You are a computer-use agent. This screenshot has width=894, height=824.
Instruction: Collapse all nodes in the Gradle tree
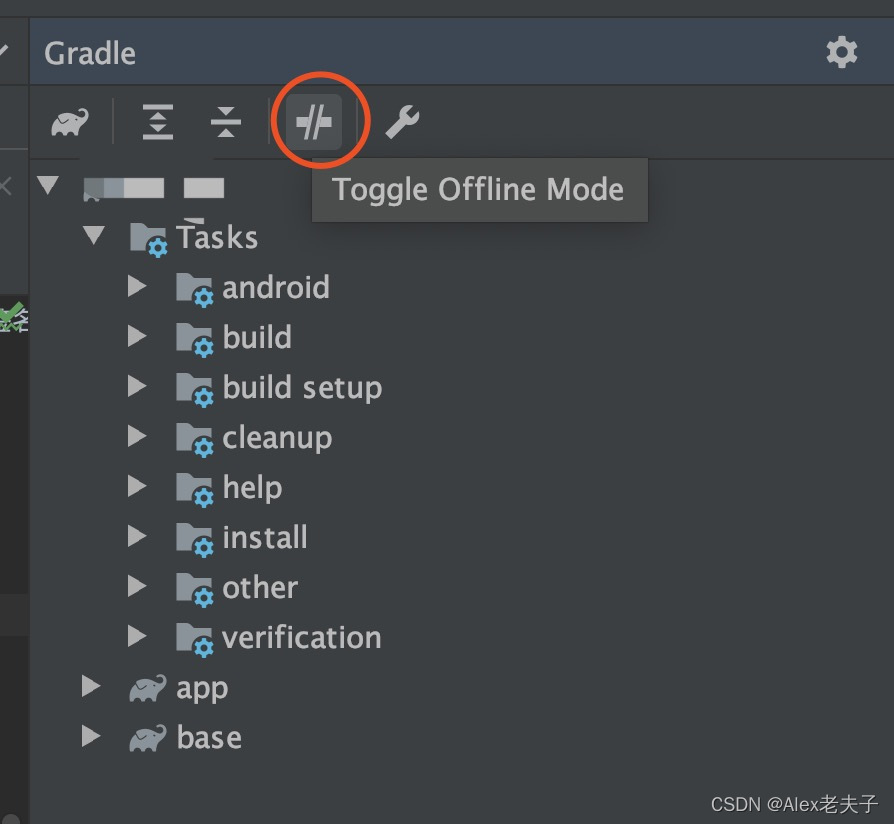(x=225, y=120)
